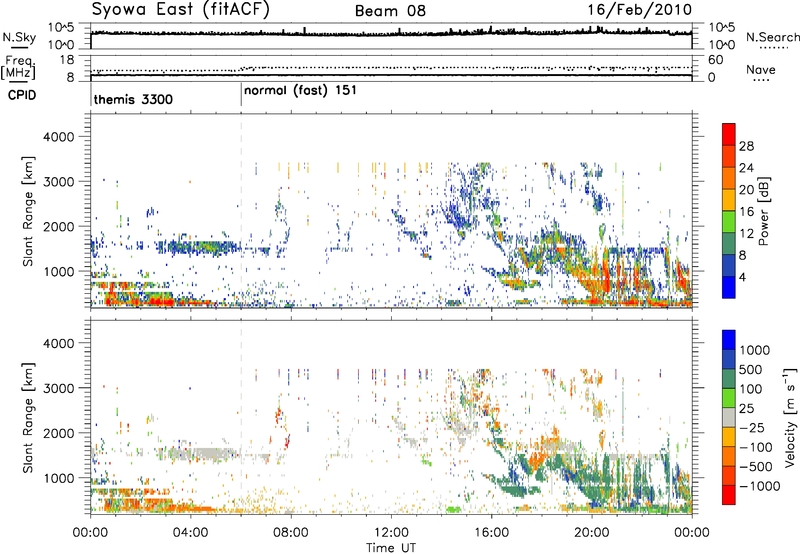This screenshot has width=800, height=554.
Task: Click the '12:00' time axis tick label
Action: tap(391, 533)
